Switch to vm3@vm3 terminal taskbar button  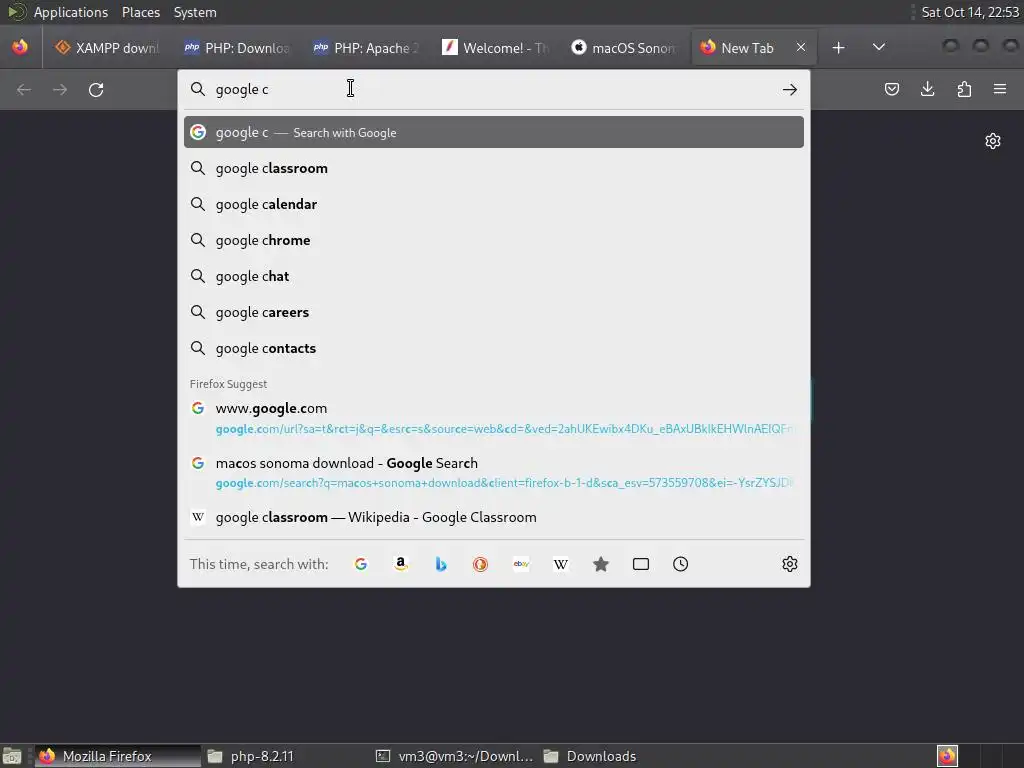click(x=455, y=756)
